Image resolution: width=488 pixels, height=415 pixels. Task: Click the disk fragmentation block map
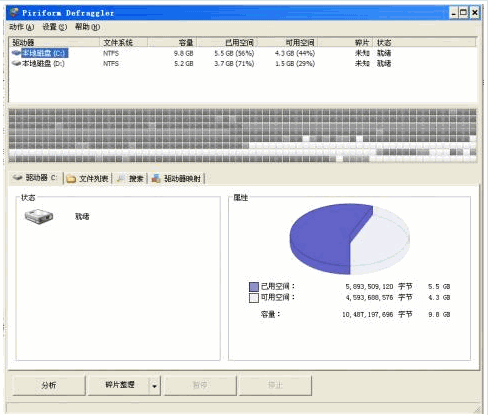tap(243, 135)
